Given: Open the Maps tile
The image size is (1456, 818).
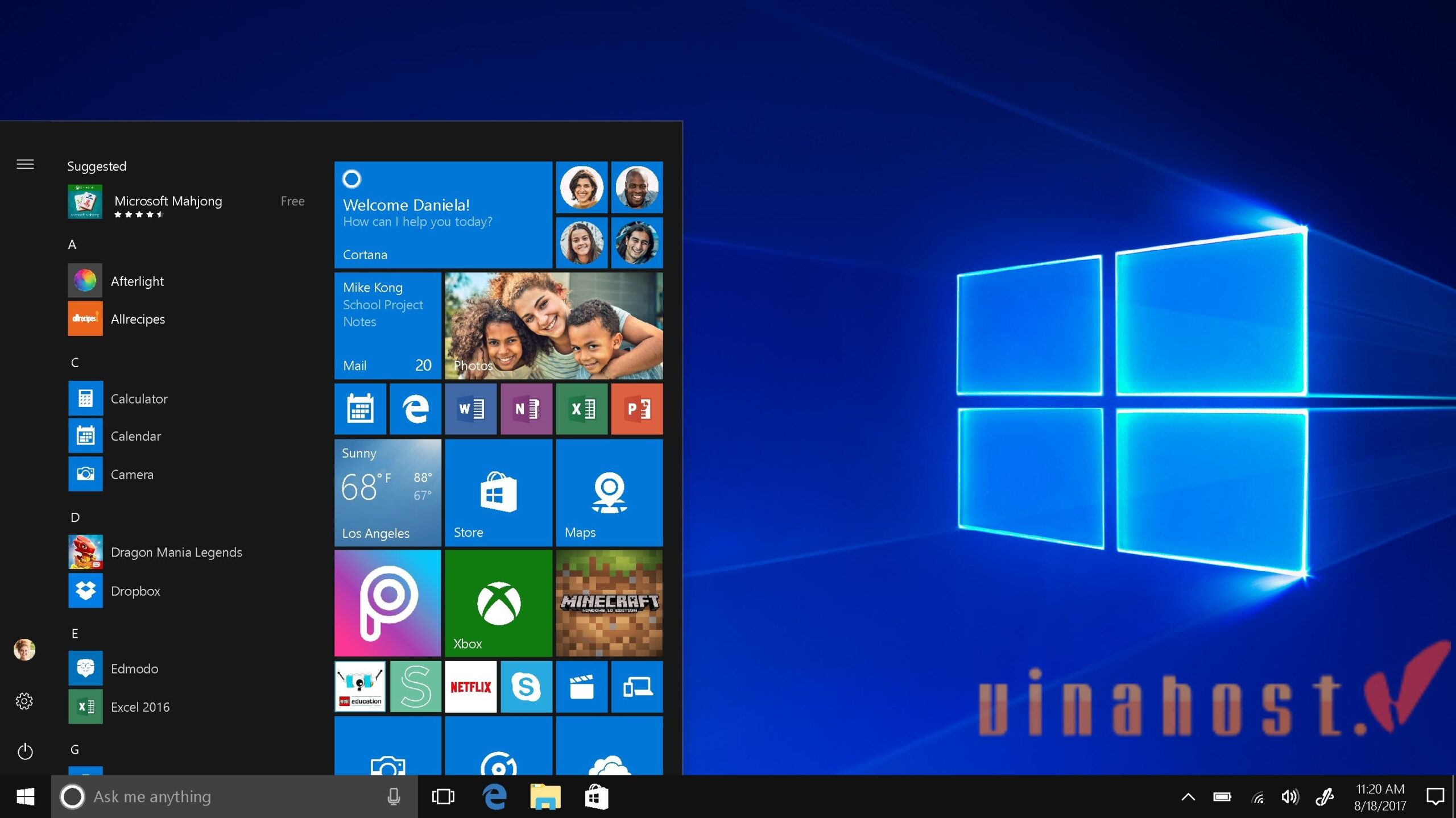Looking at the screenshot, I should point(609,492).
